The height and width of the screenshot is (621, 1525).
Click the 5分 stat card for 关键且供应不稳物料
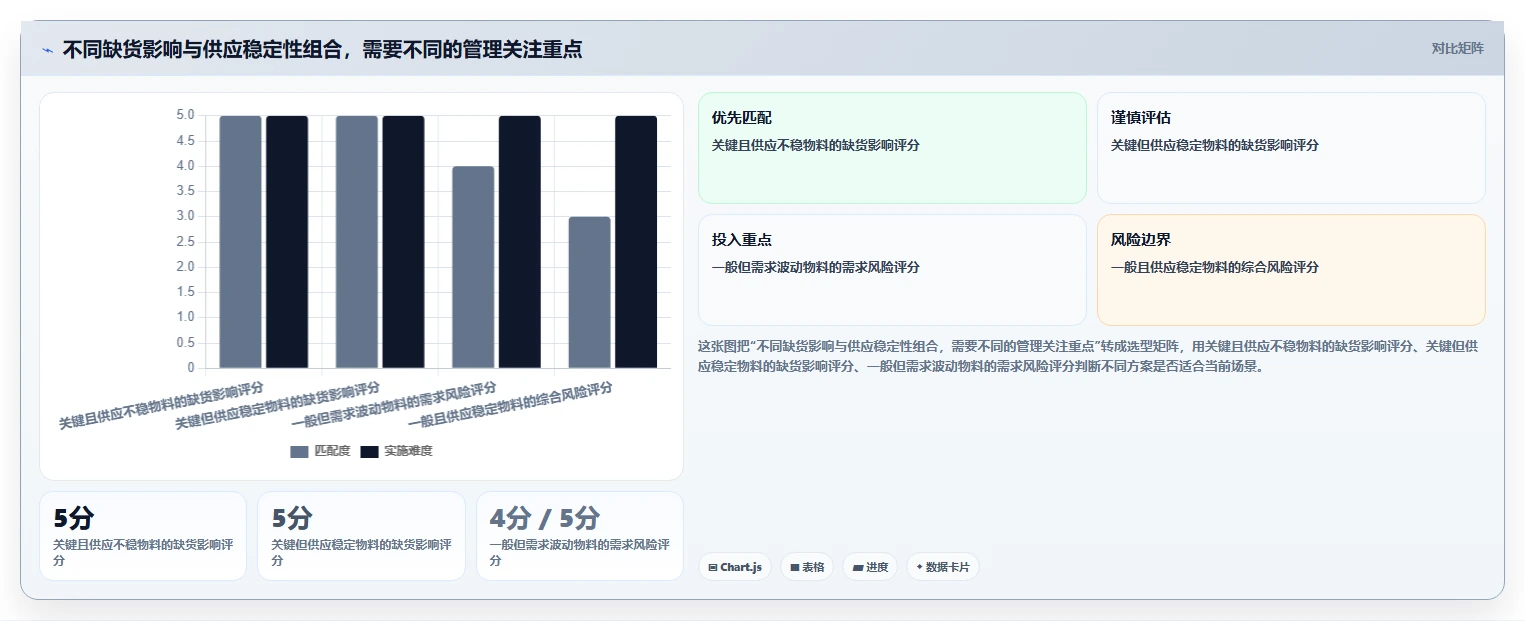(143, 536)
